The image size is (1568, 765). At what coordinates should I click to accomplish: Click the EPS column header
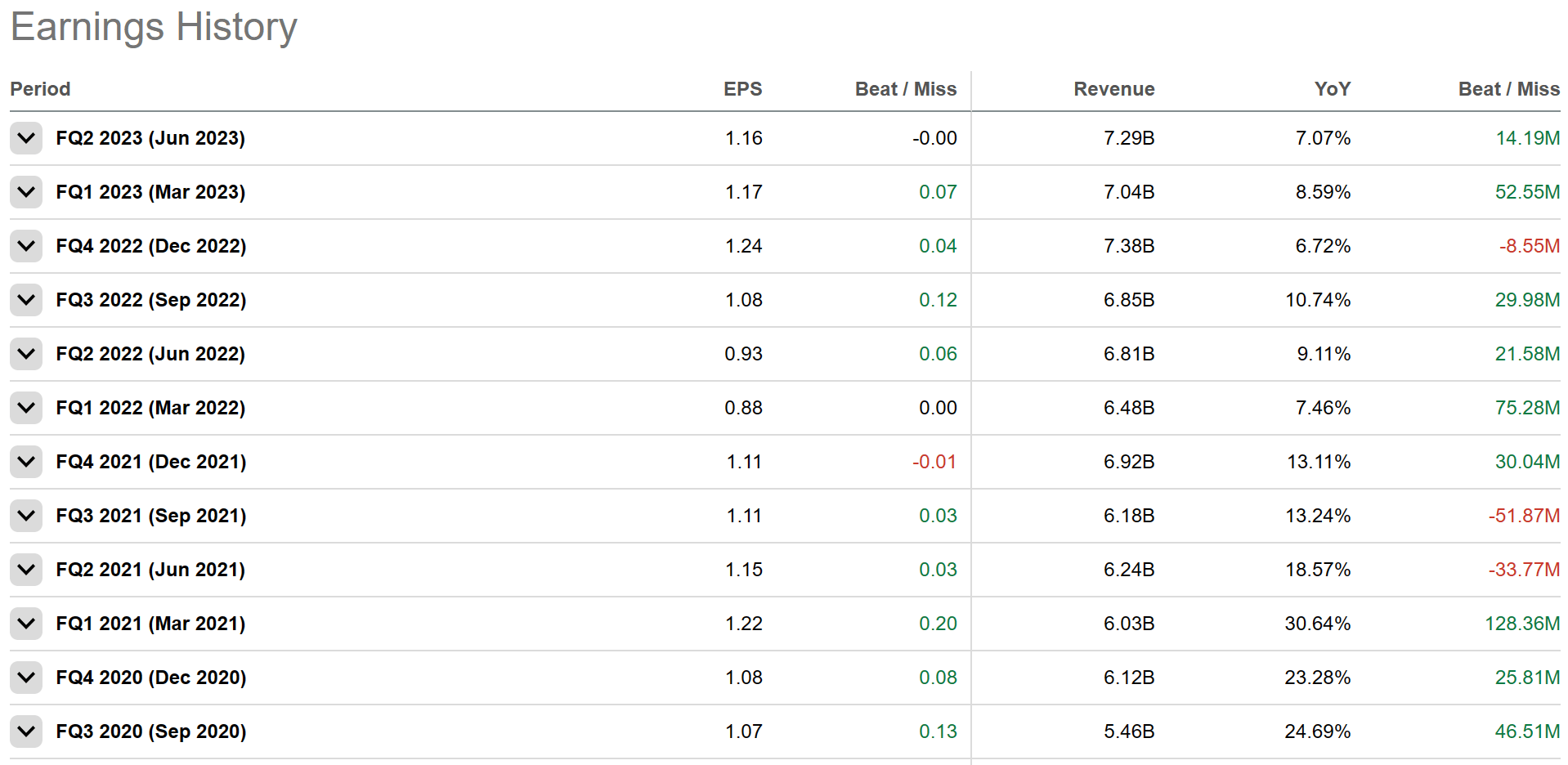742,89
